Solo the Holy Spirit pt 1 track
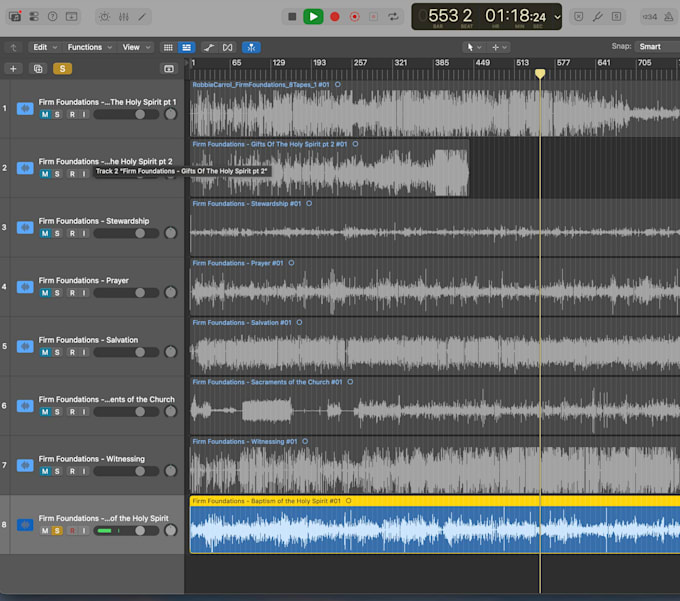 57,114
